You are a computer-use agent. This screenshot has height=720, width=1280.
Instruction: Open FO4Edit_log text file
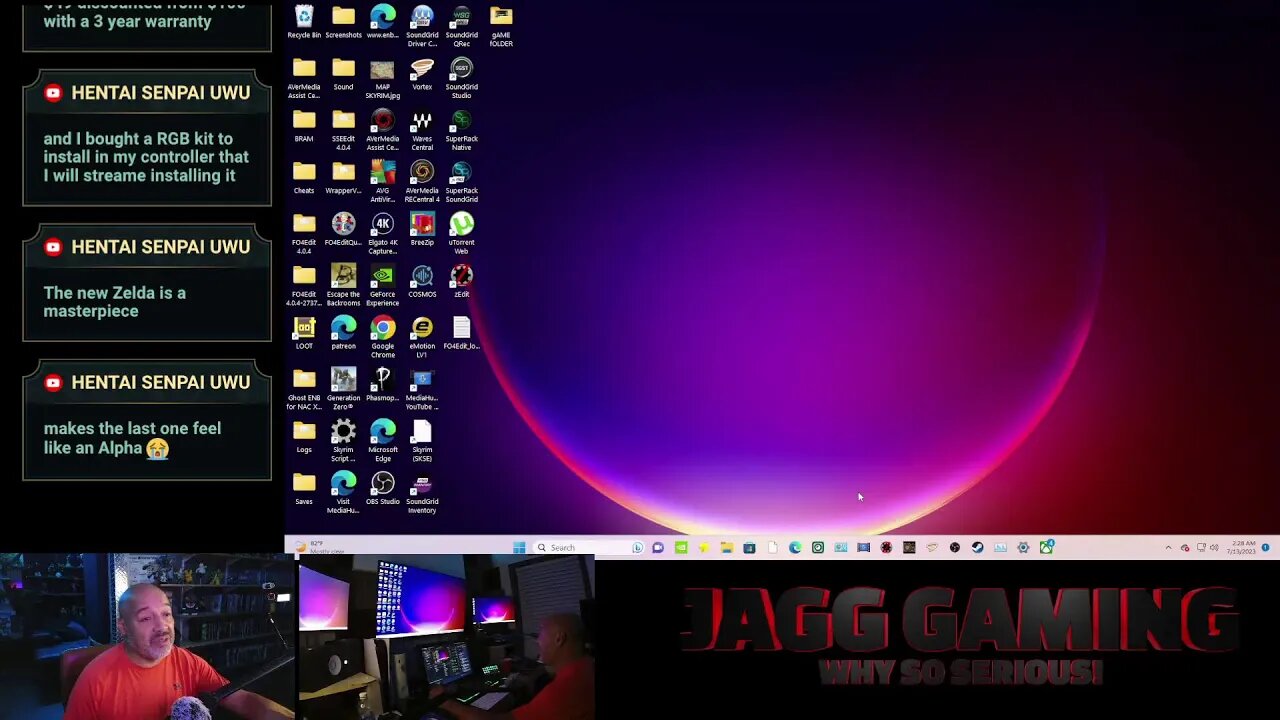461,333
